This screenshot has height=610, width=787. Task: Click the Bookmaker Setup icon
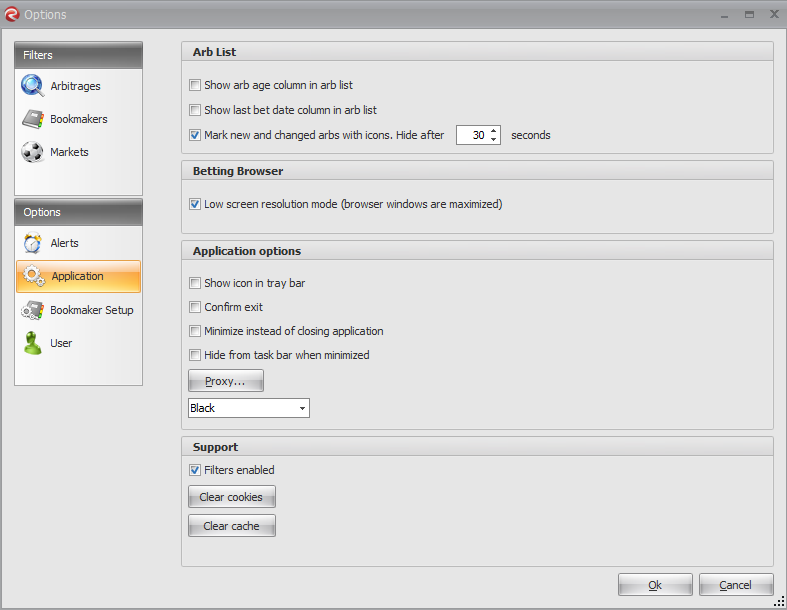pyautogui.click(x=33, y=310)
